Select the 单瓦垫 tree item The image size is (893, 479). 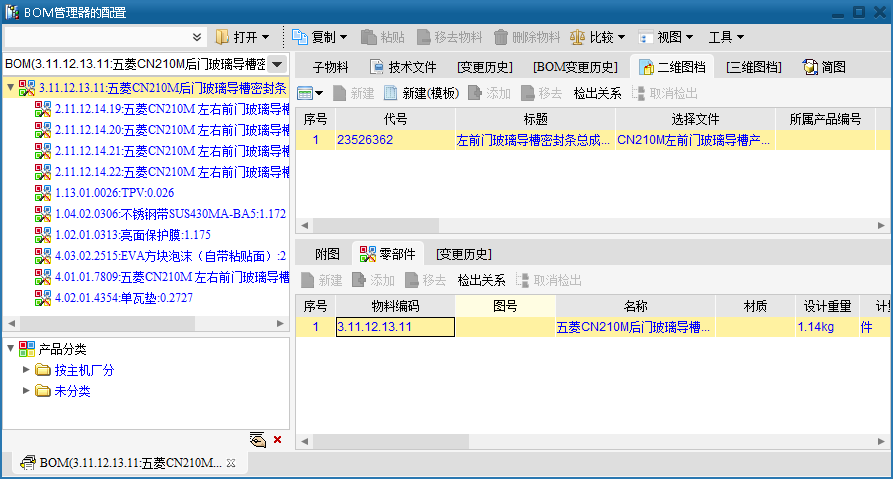tap(114, 298)
